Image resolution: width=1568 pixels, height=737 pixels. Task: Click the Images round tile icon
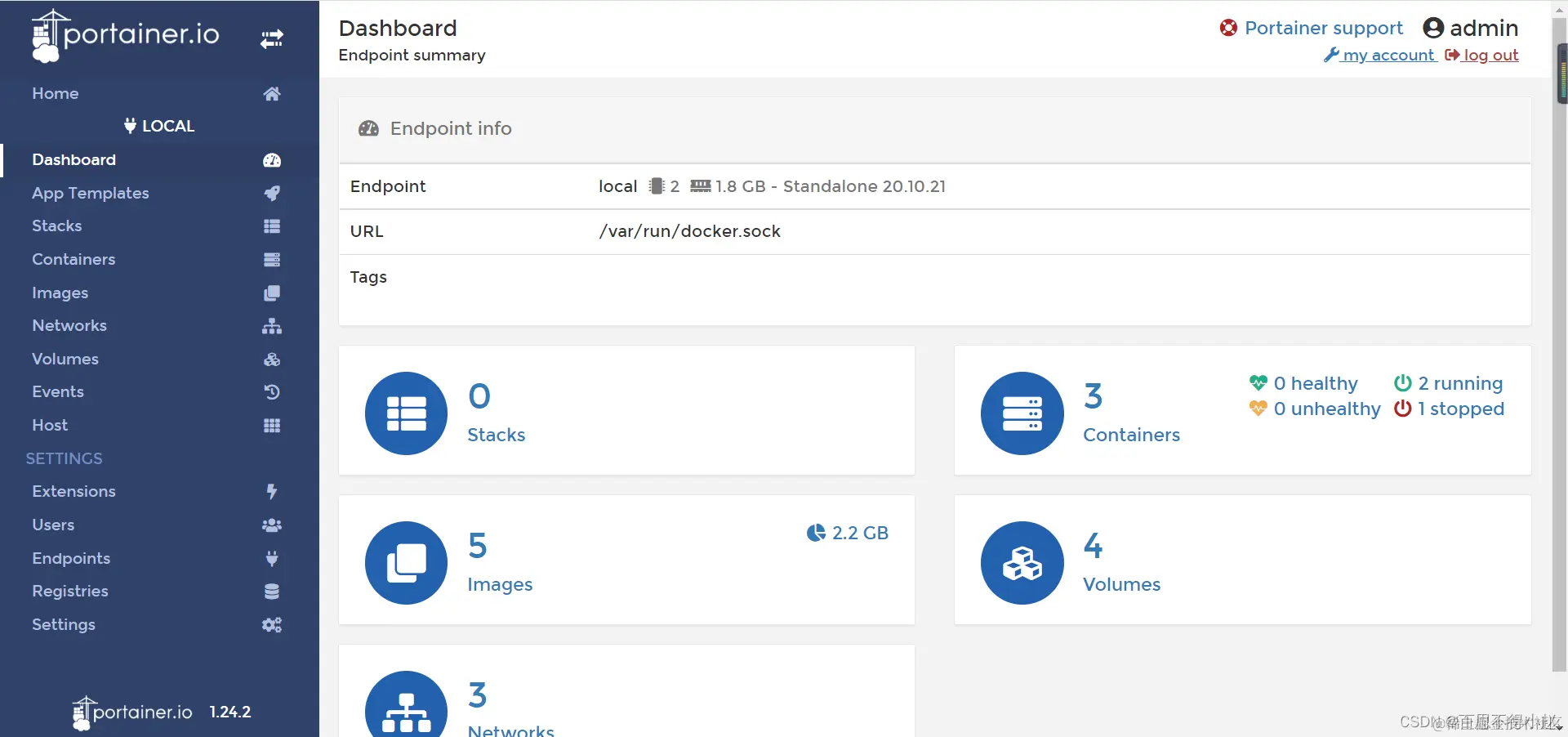click(x=406, y=563)
